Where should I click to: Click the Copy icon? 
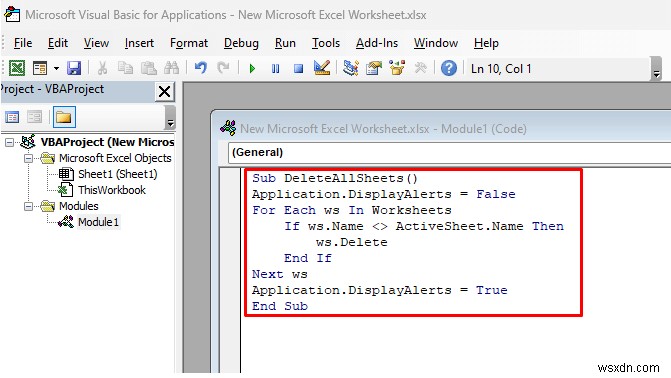click(x=125, y=68)
